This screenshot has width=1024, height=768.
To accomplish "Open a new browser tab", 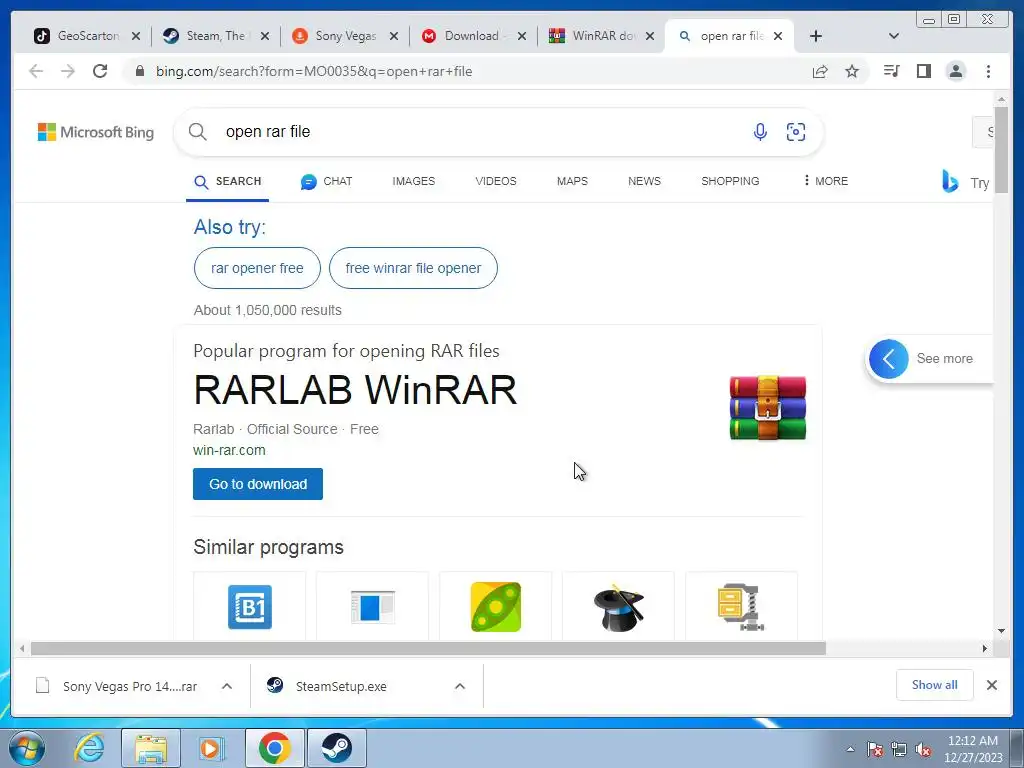I will [x=816, y=36].
